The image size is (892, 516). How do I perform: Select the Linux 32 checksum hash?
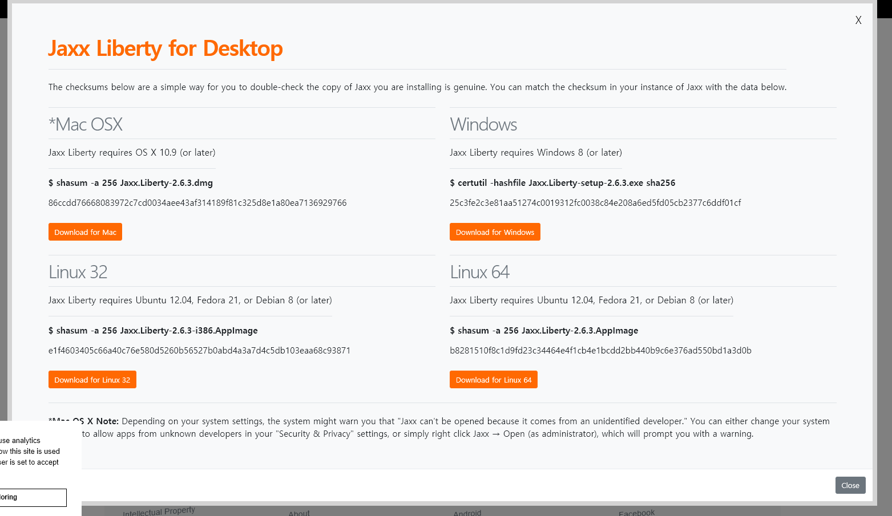point(199,350)
